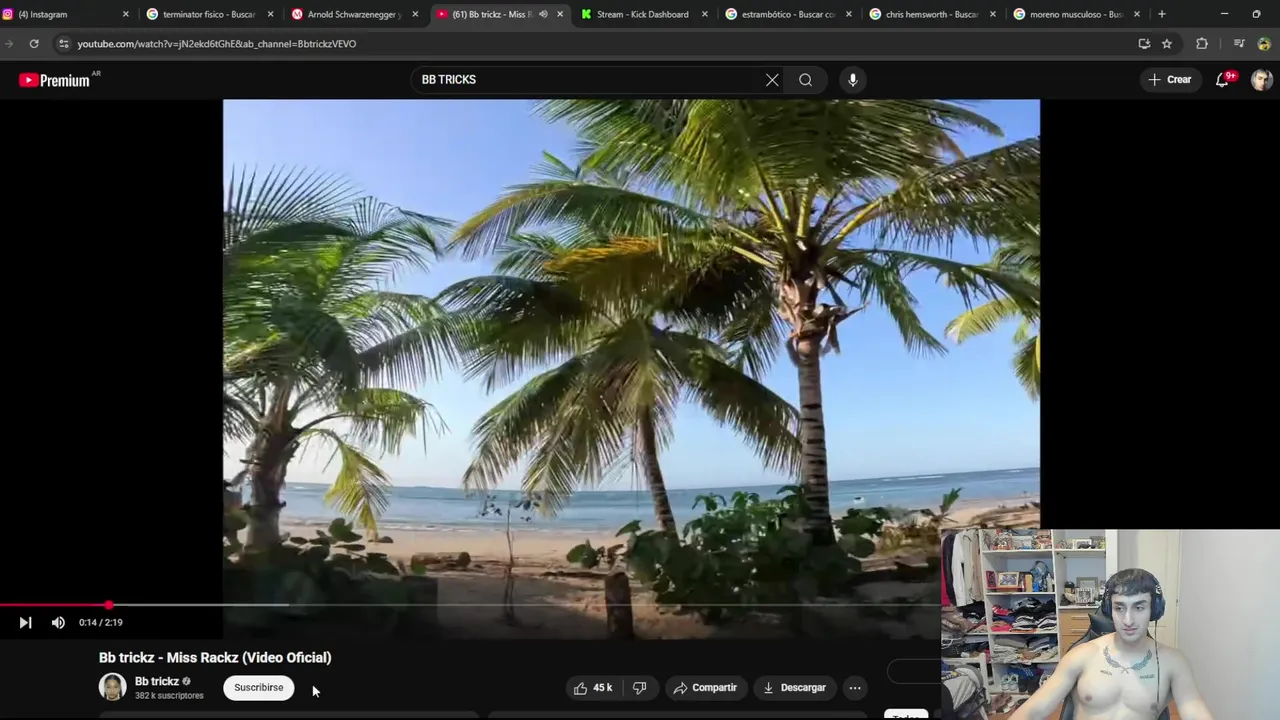1280x720 pixels.
Task: Switch to the moreno musculoso tab
Action: tap(1075, 14)
